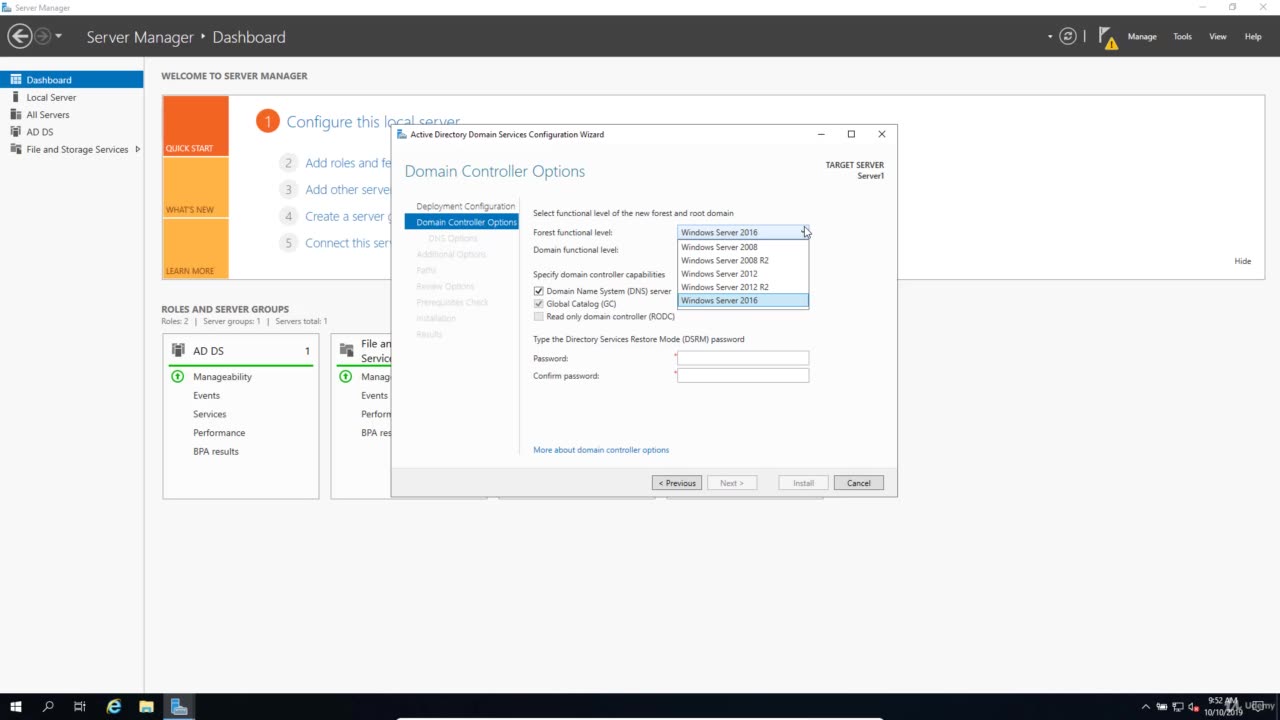
Task: Open the notifications flag with warning
Action: tap(1108, 38)
